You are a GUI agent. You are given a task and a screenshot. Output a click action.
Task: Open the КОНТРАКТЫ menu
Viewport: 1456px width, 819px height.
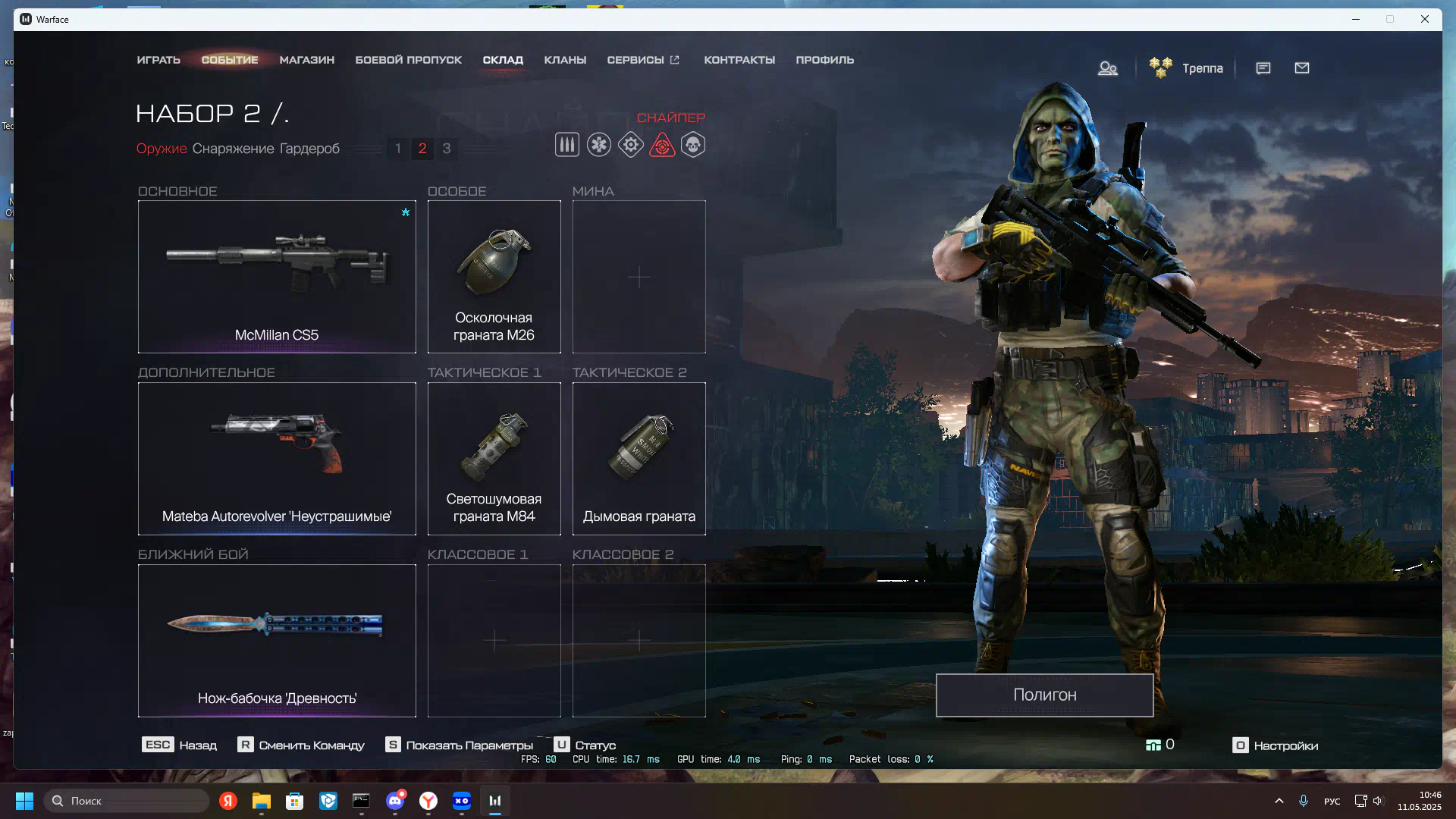click(739, 60)
